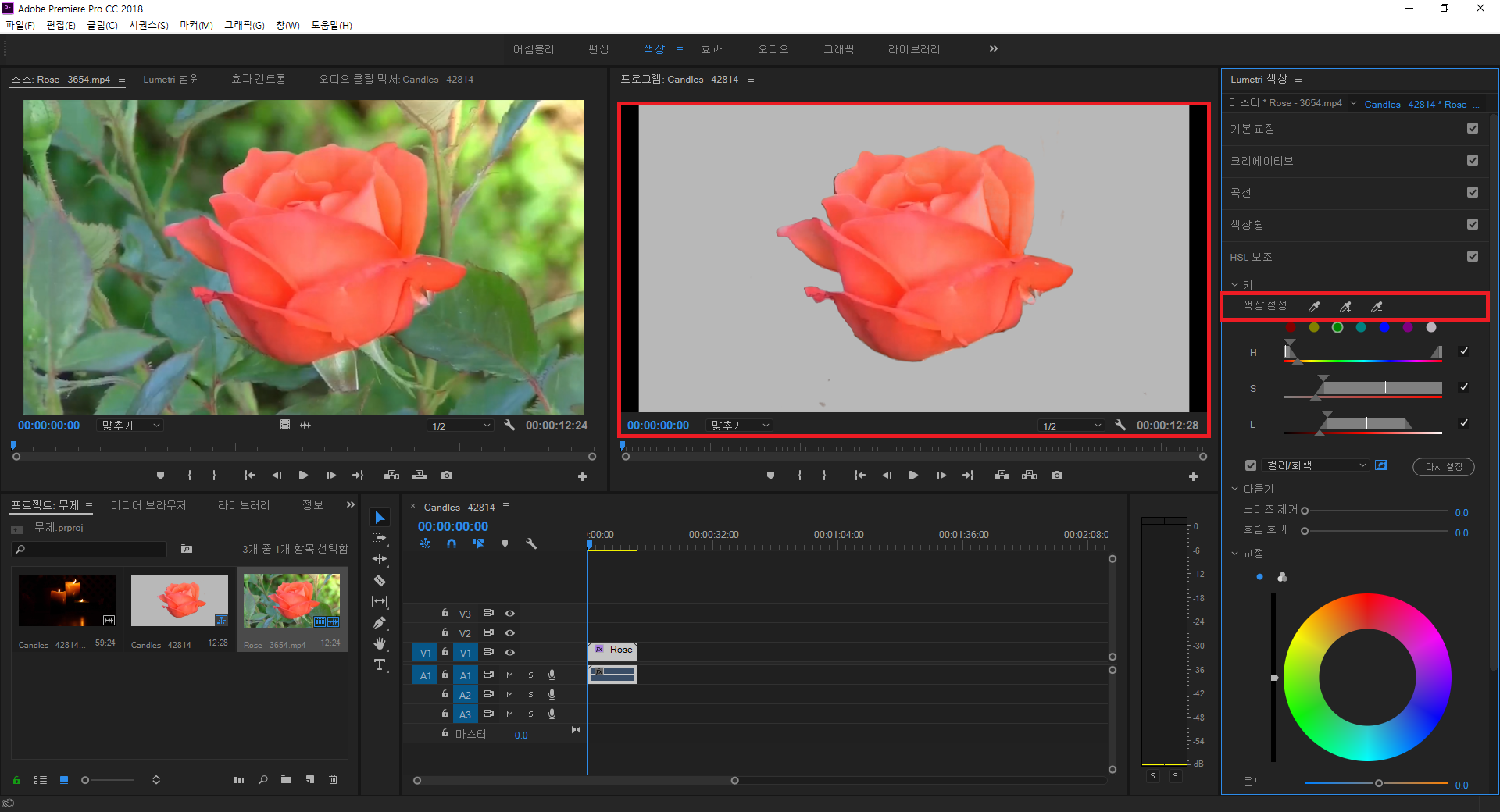The width and height of the screenshot is (1500, 812).
Task: Select the Rose - 3654.mp4 thumbnail in Project
Action: pos(291,601)
